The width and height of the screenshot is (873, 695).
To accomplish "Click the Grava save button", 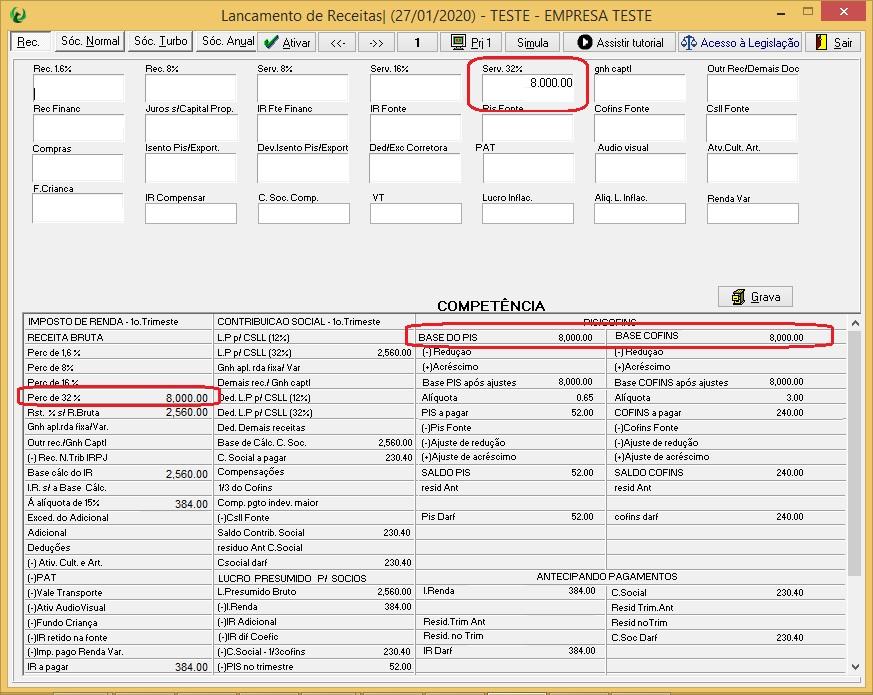I will coord(755,297).
